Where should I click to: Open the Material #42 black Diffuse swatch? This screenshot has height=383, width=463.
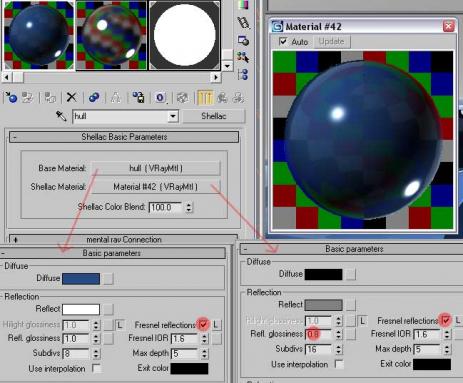click(x=323, y=274)
